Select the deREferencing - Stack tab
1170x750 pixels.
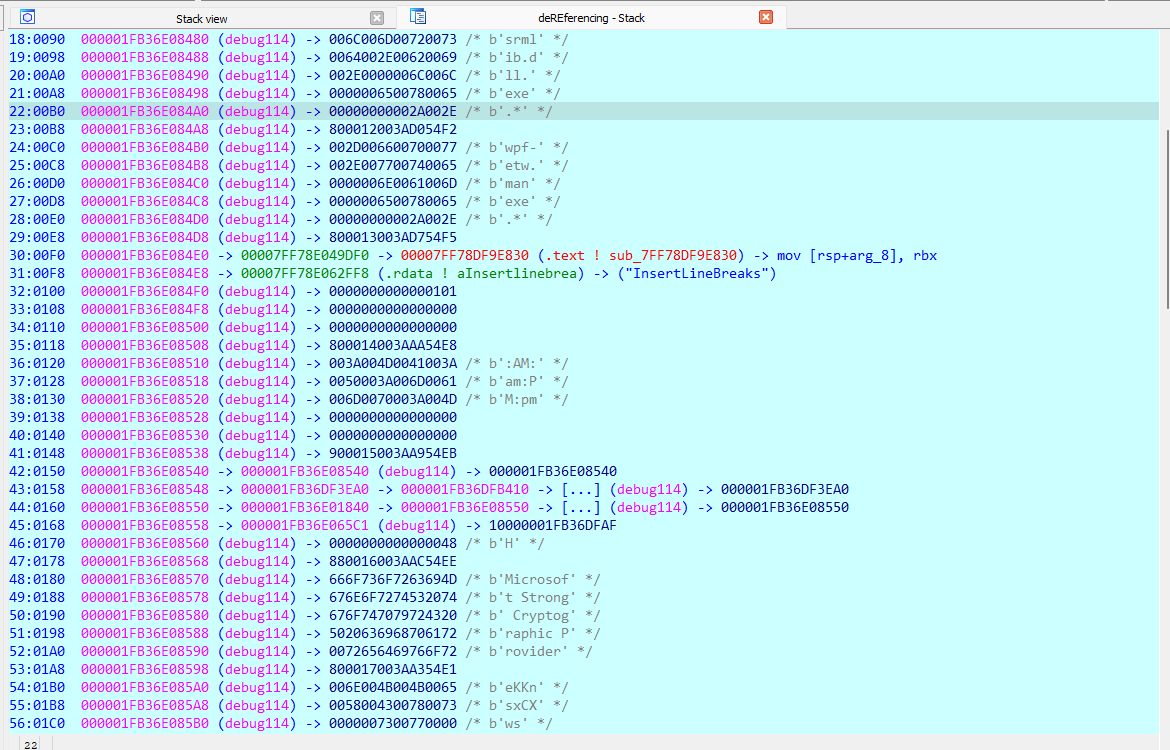tap(591, 17)
